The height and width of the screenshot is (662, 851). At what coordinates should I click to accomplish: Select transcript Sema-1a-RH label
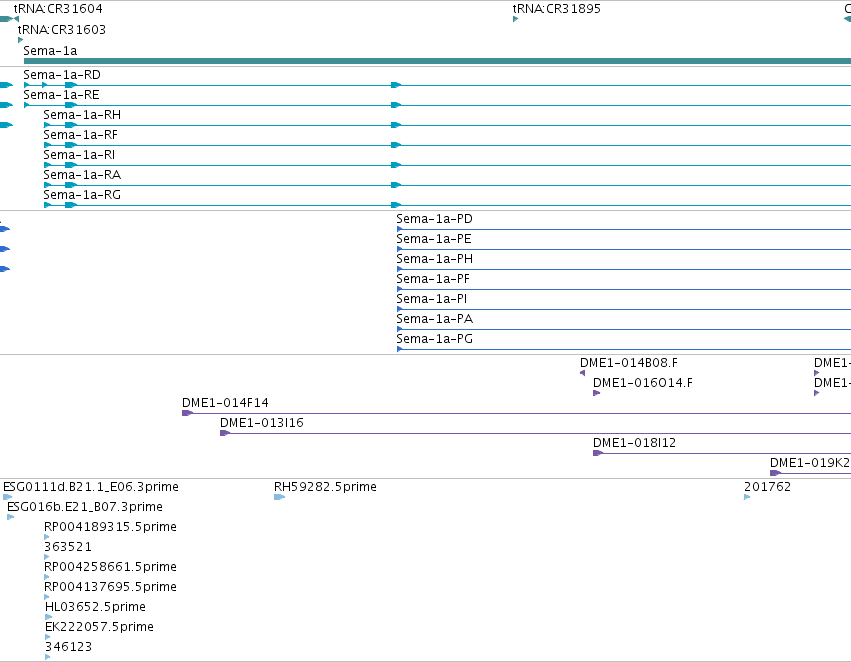pos(82,115)
